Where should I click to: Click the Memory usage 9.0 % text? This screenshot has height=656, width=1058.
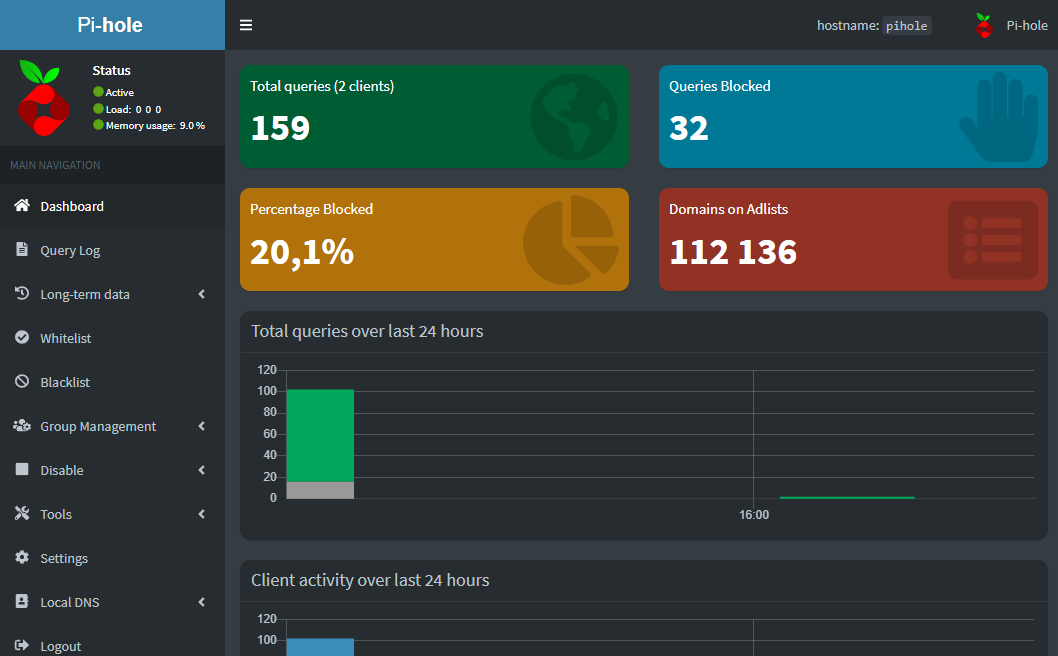click(x=155, y=126)
